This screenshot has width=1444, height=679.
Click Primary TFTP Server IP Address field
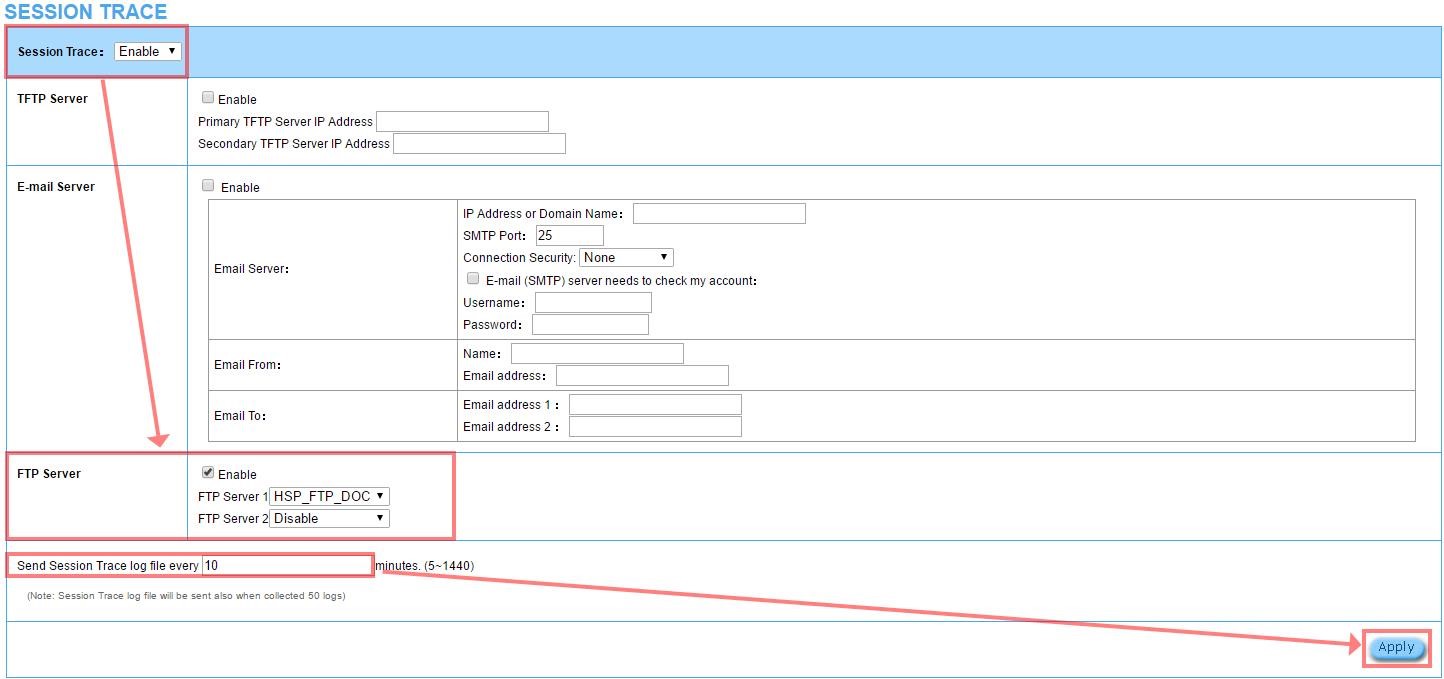tap(462, 122)
